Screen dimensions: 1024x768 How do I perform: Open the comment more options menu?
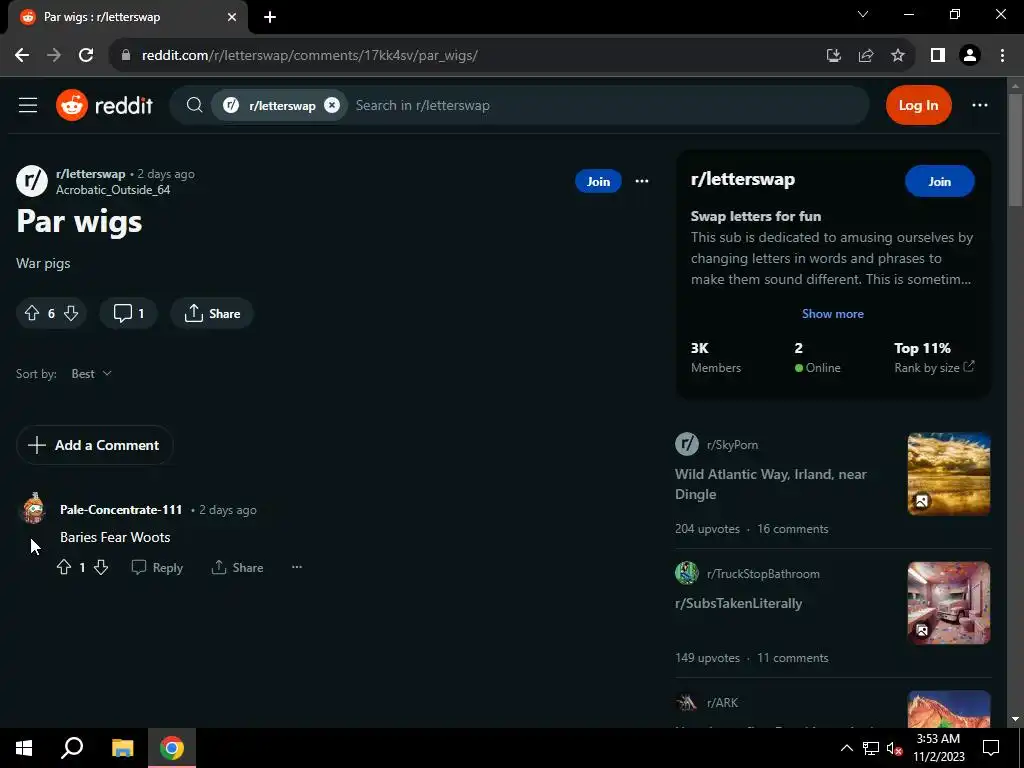tap(296, 567)
